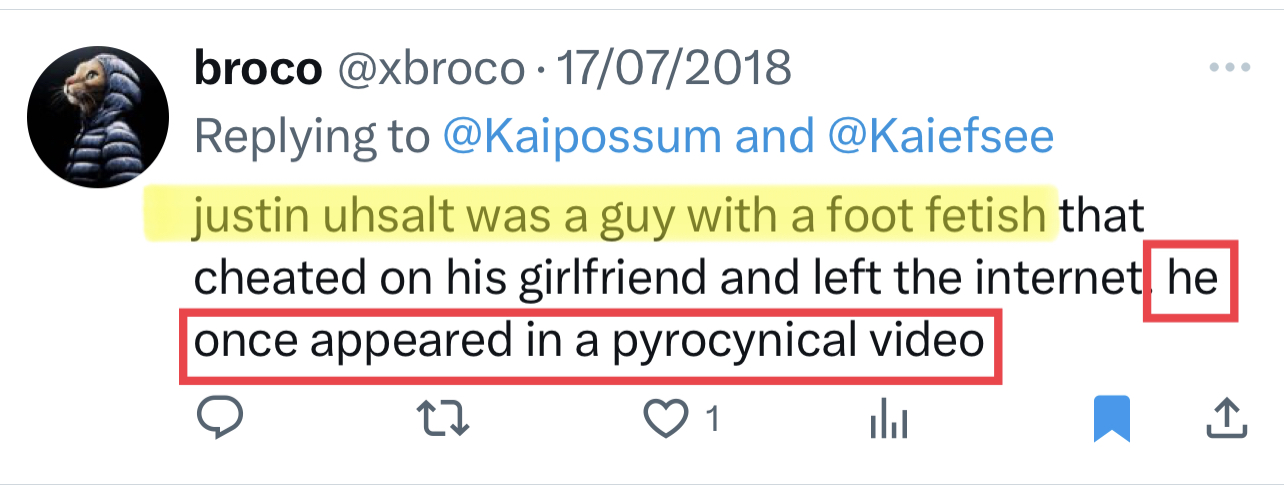Image resolution: width=1284 pixels, height=496 pixels.
Task: Click the like count number 1
Action: pyautogui.click(x=713, y=420)
